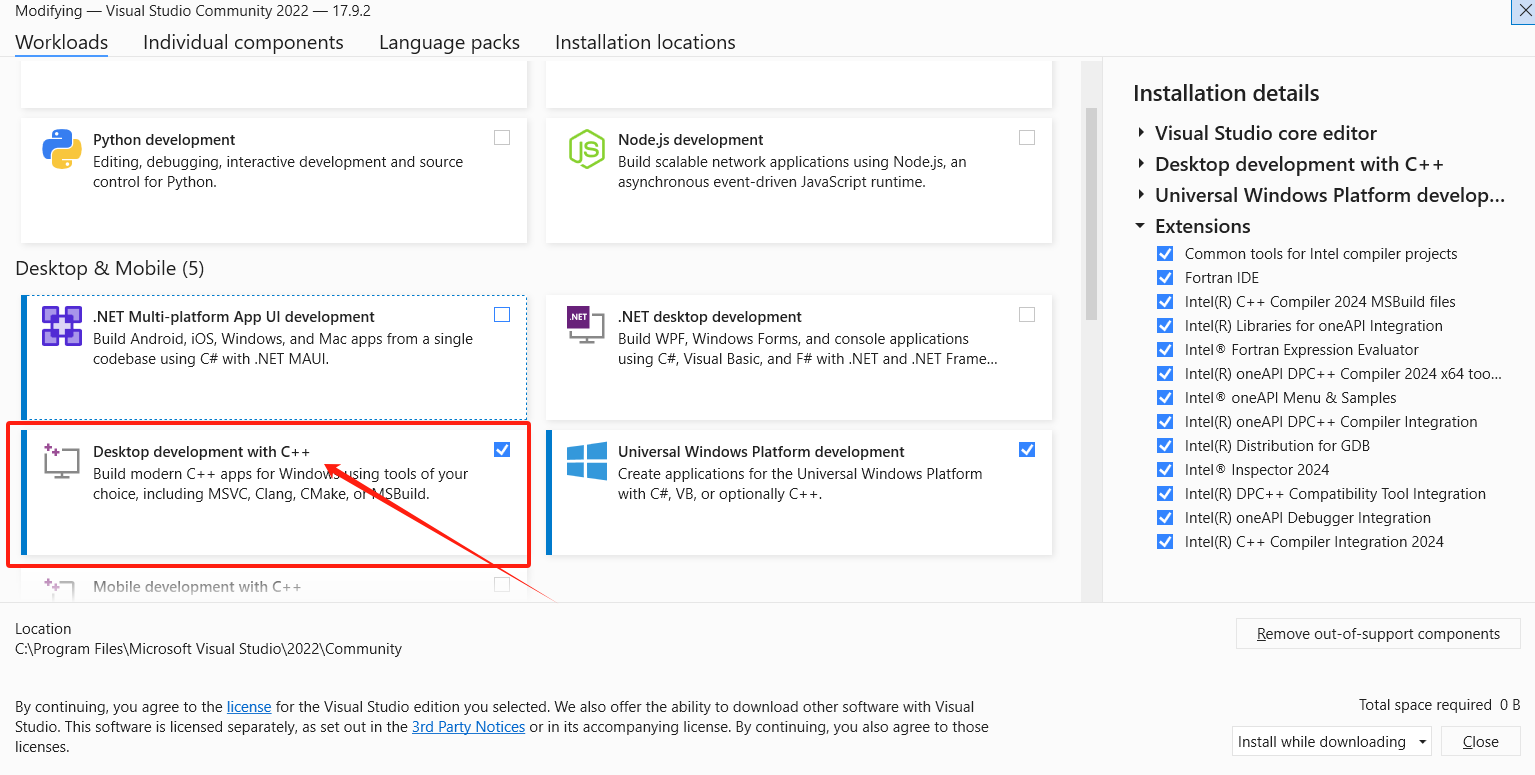1535x775 pixels.
Task: Uncheck Intel(R) C++ Compiler Integration 2024
Action: tap(1165, 542)
